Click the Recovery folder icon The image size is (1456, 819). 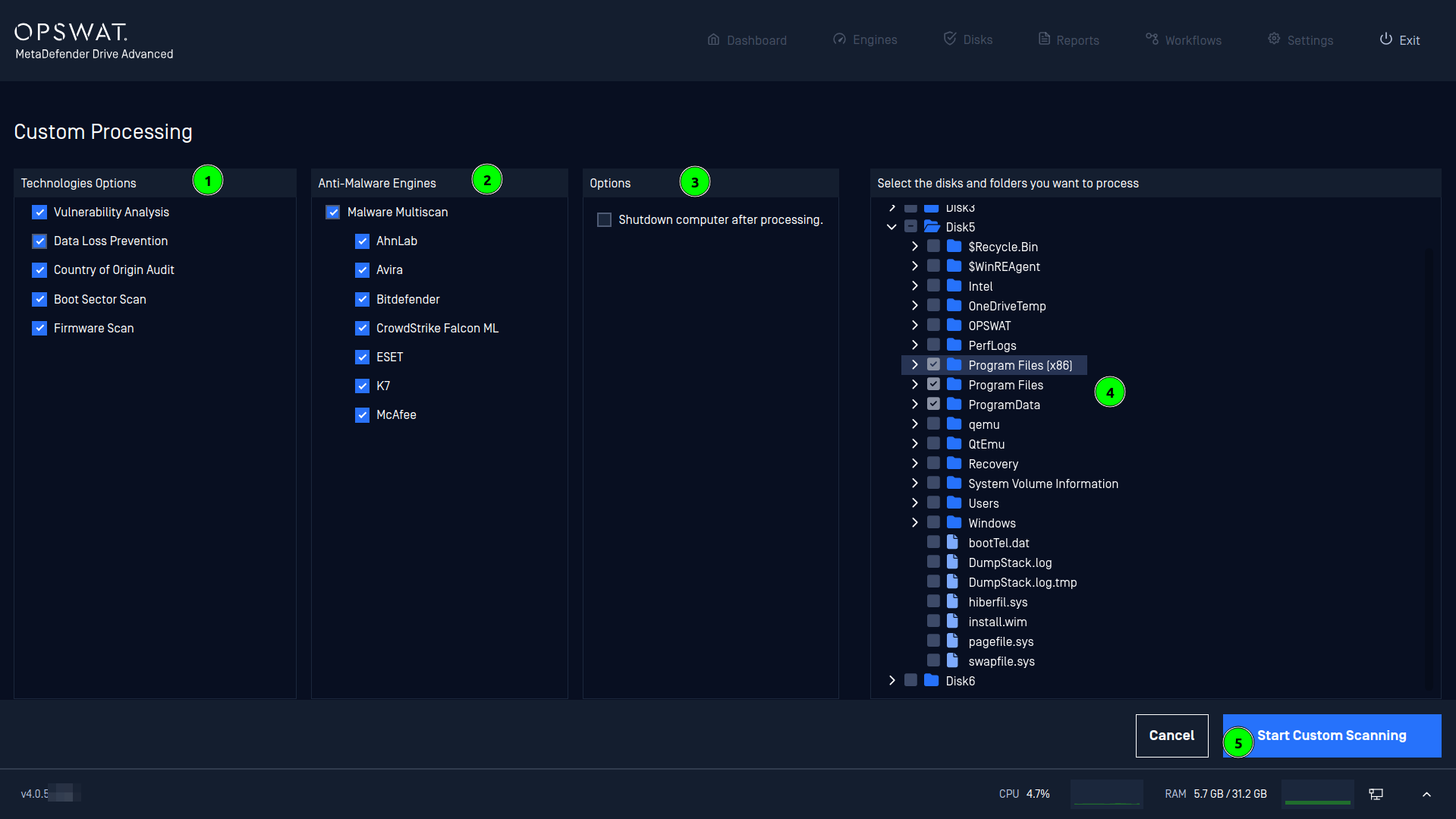954,464
